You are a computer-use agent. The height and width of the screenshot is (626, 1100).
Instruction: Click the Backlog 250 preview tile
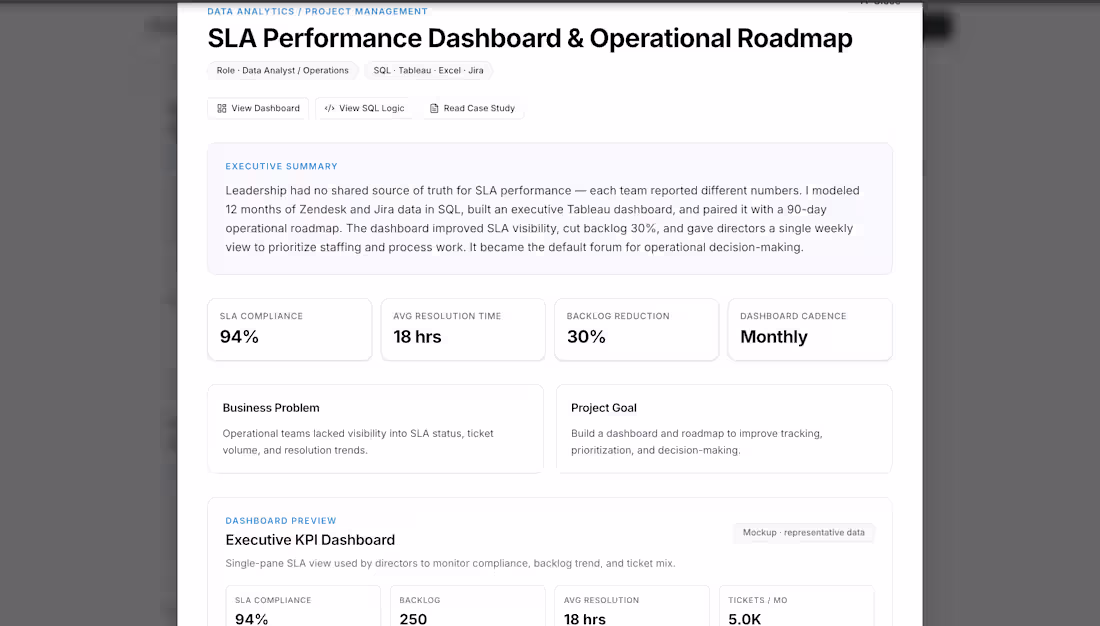point(468,606)
